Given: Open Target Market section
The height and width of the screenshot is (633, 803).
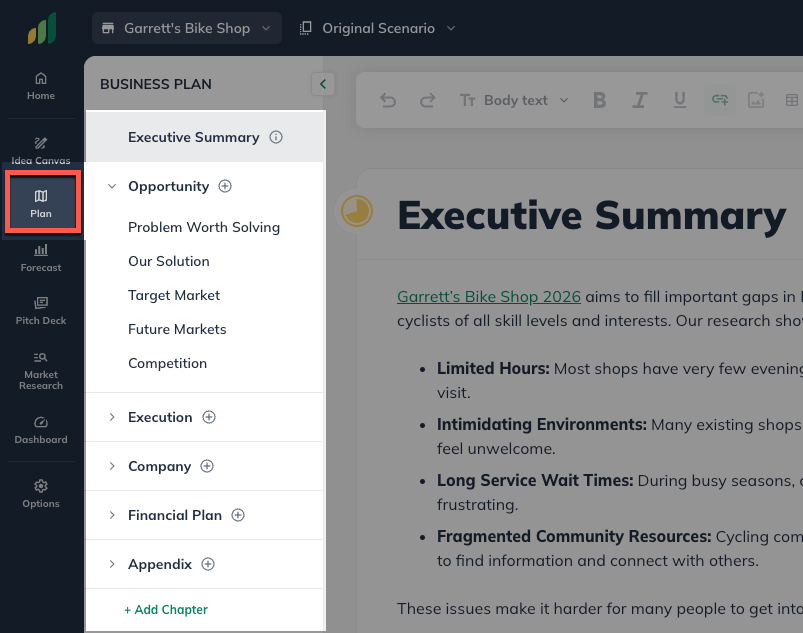Looking at the screenshot, I should click(x=174, y=295).
